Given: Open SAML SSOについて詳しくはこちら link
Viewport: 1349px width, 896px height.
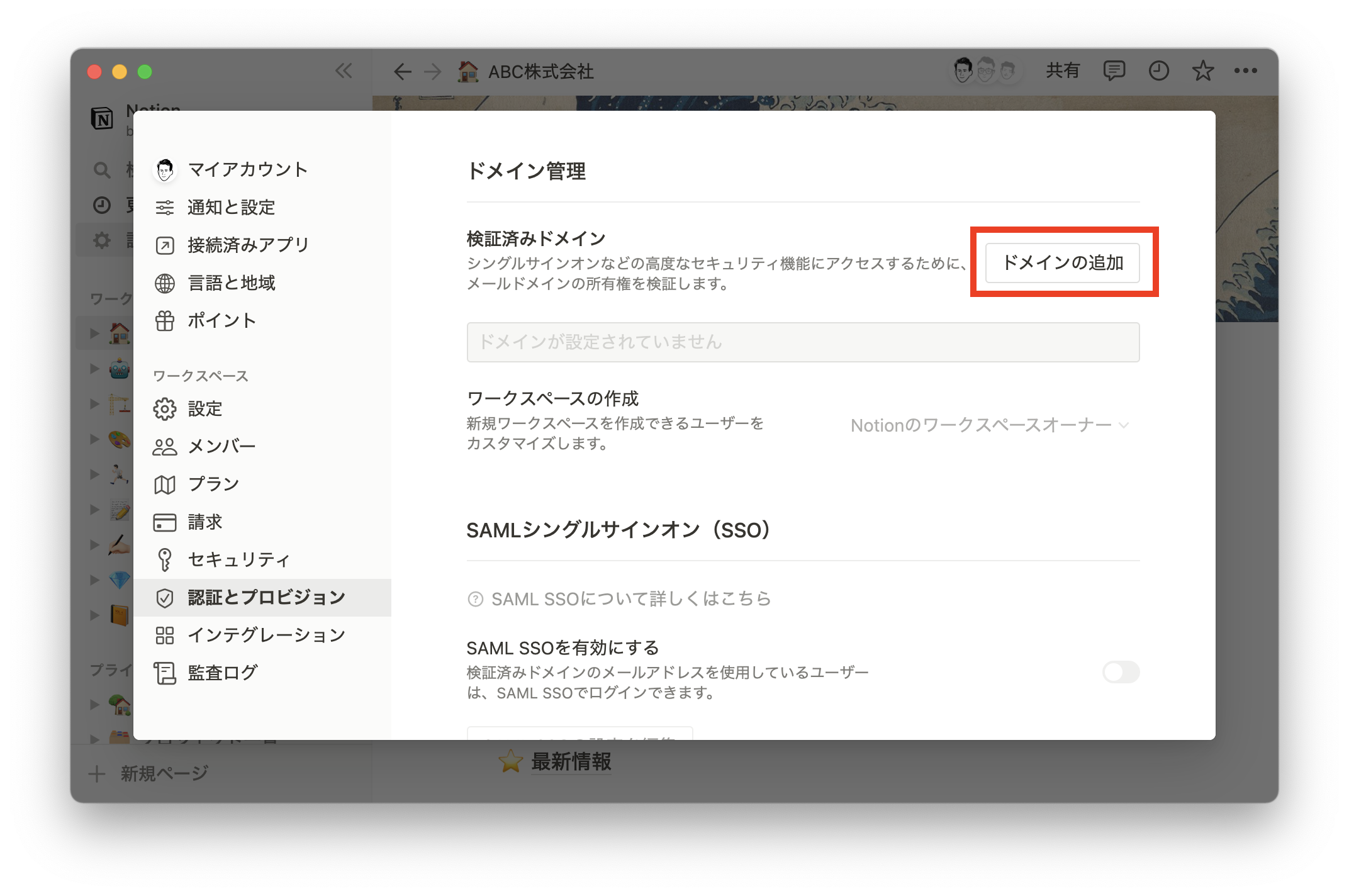Looking at the screenshot, I should (x=630, y=598).
